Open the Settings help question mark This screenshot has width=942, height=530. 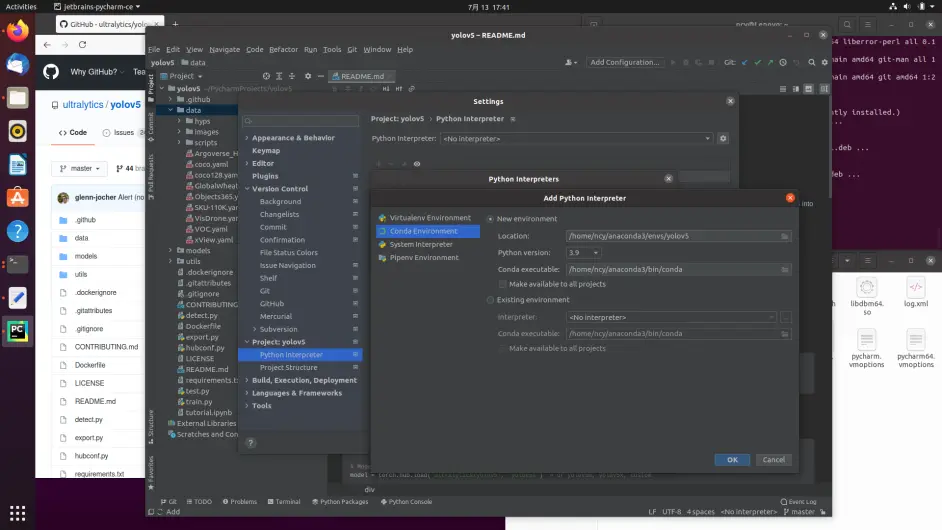251,443
